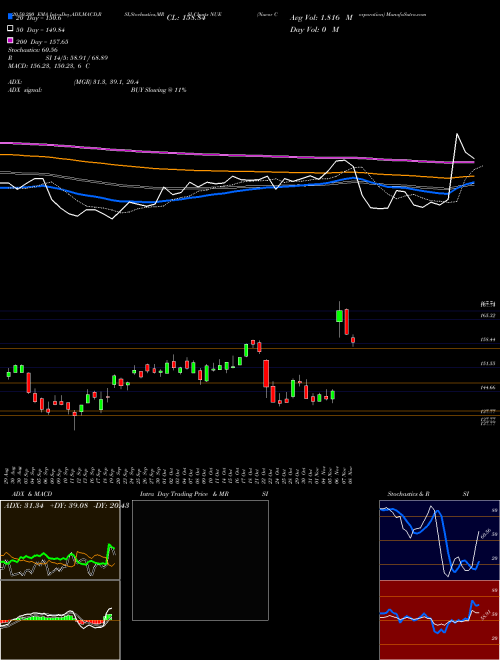Click the 151.33 price axis label
The width and height of the screenshot is (500, 660).
[488, 363]
